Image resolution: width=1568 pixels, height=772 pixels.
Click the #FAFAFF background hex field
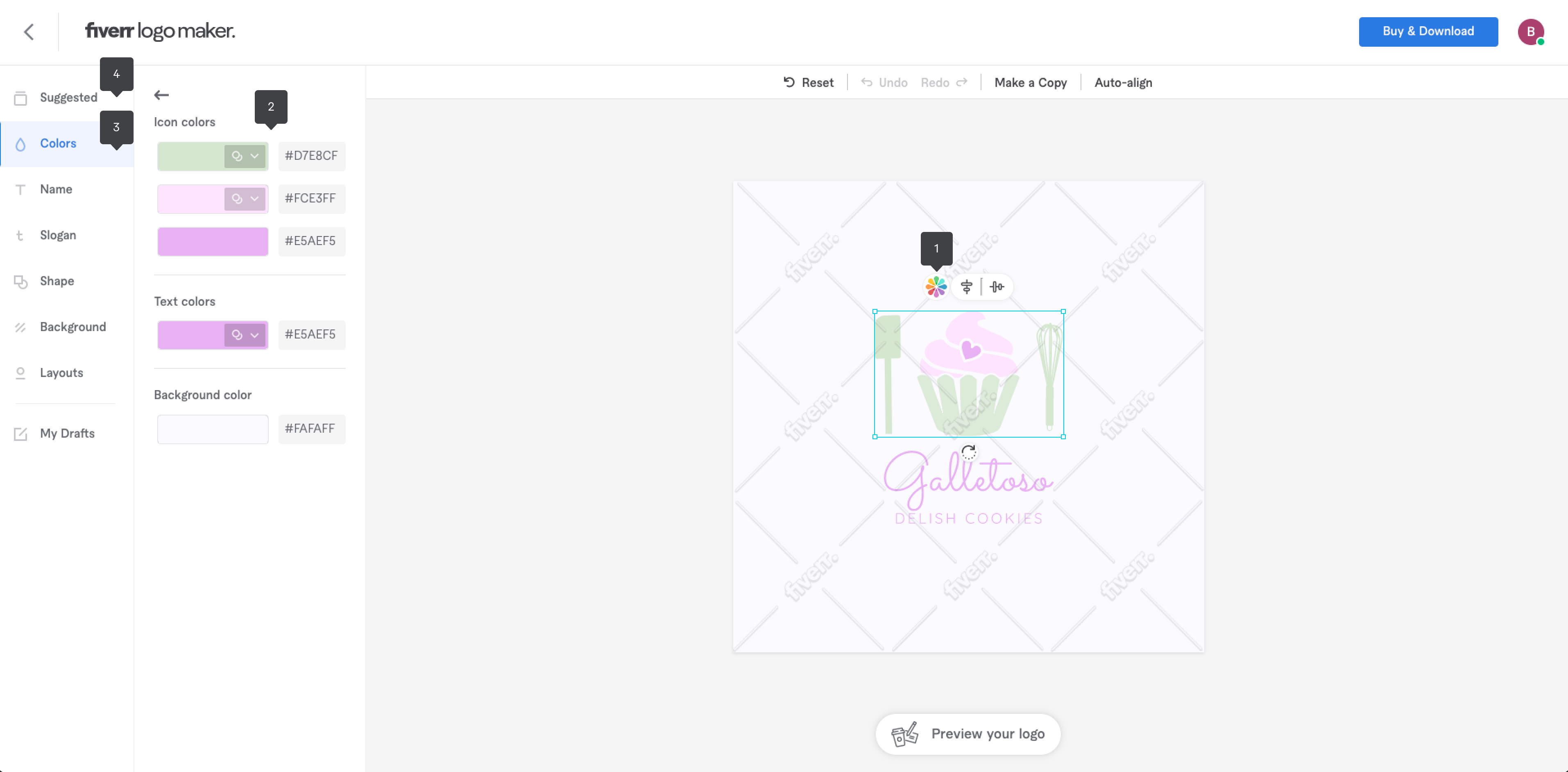[x=312, y=429]
